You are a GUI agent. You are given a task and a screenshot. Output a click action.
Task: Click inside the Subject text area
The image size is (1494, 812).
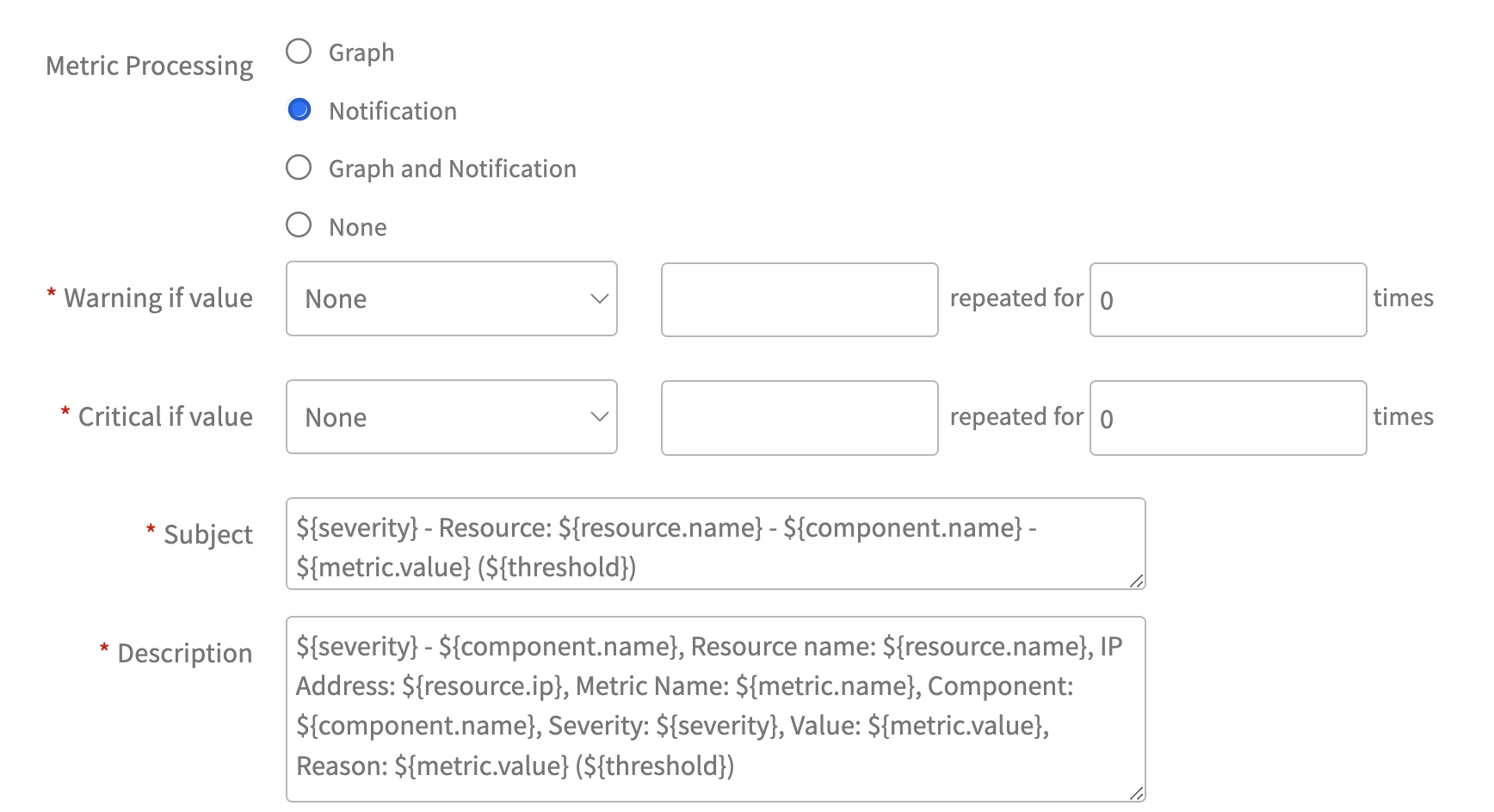click(714, 544)
